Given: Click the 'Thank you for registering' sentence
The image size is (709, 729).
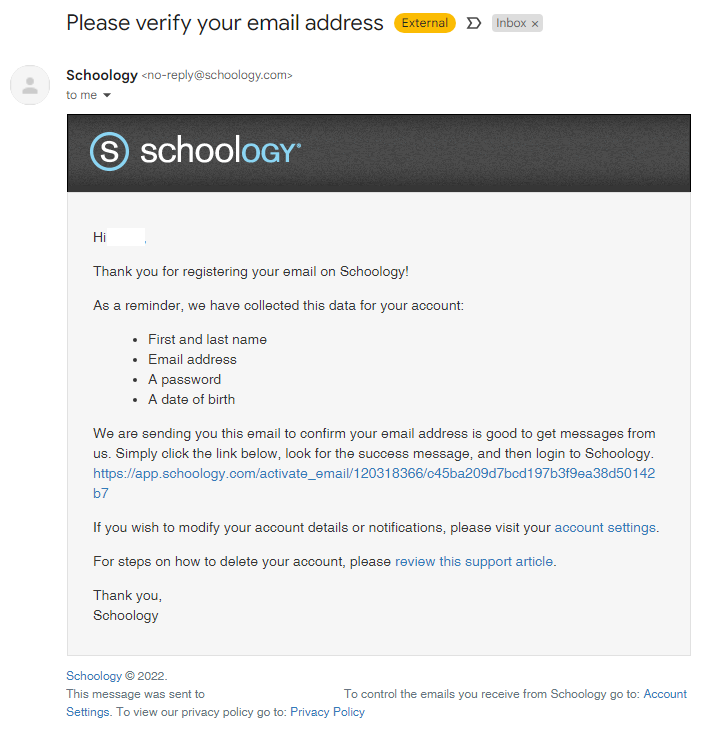Looking at the screenshot, I should [x=251, y=272].
